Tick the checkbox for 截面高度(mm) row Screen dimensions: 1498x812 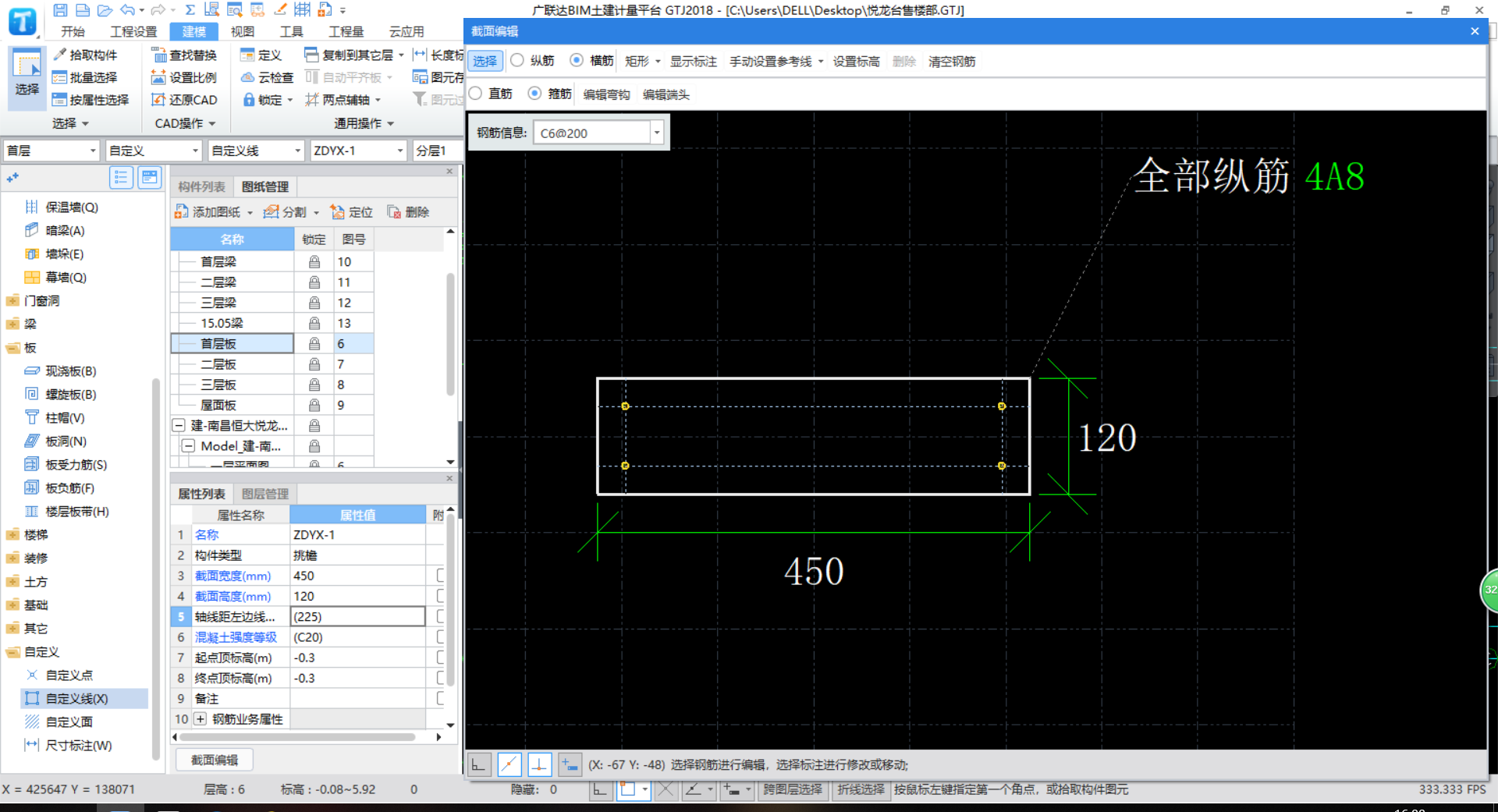point(440,596)
